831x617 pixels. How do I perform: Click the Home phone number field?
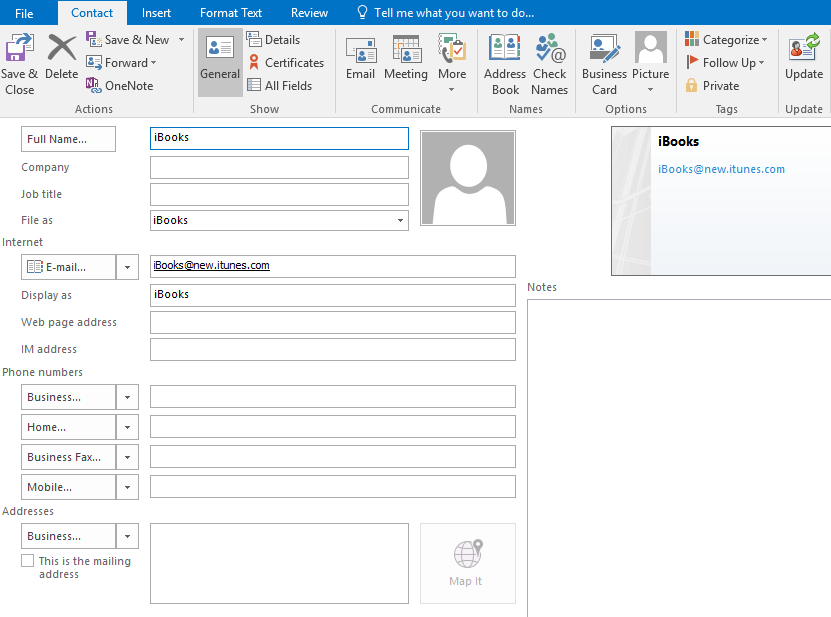pos(333,427)
